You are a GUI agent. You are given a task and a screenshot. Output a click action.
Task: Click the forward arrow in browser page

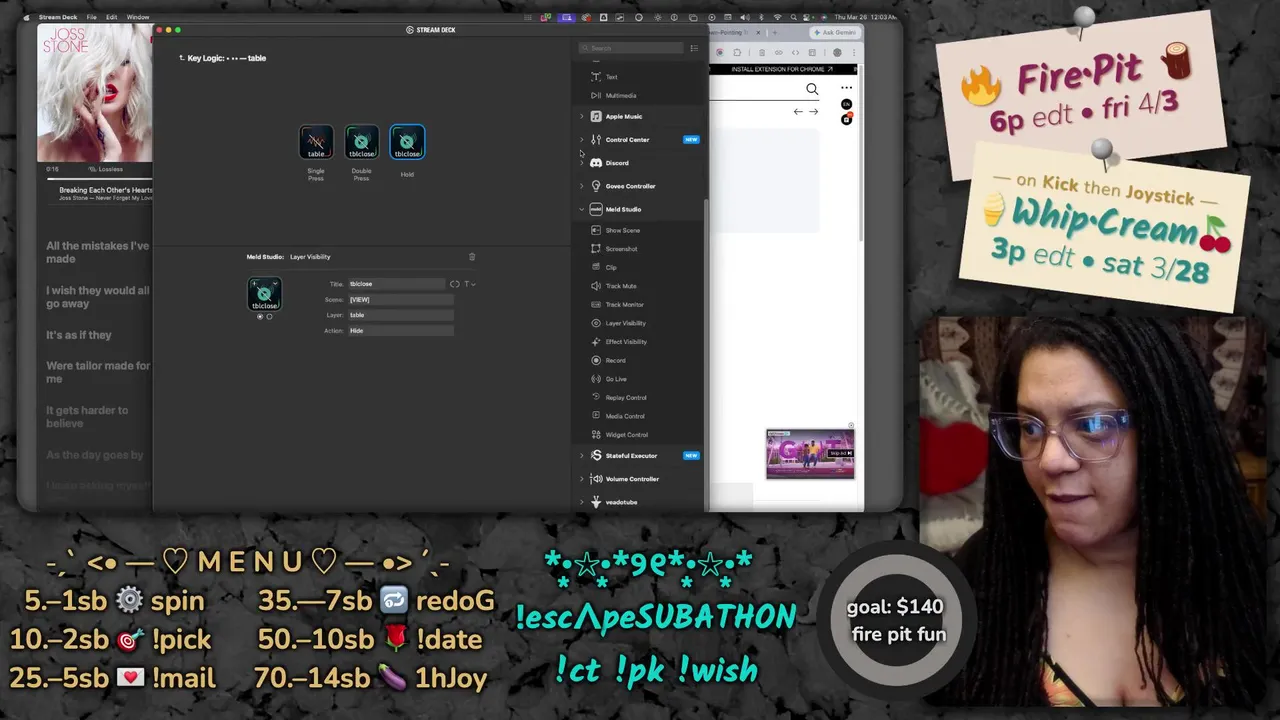coord(813,112)
